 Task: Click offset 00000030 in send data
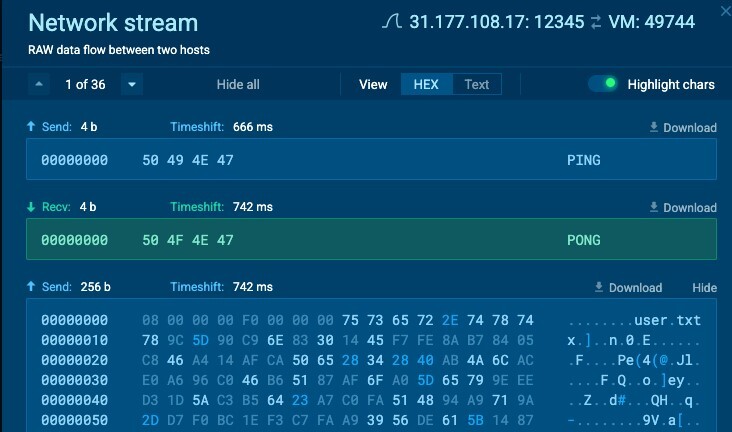pos(74,380)
